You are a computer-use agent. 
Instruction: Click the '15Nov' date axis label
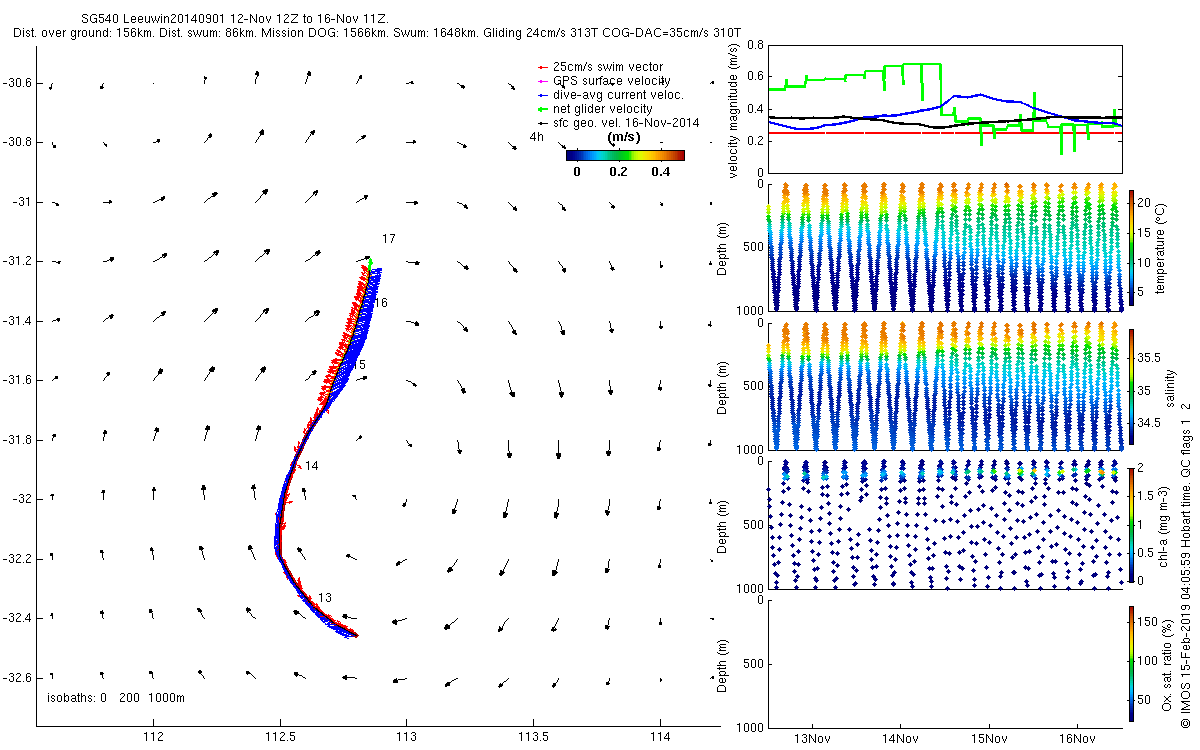(989, 739)
